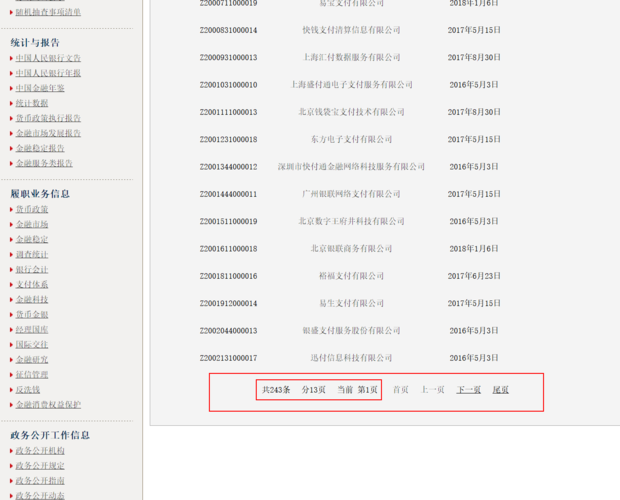The image size is (620, 500).
Task: Select 货币政策 under 履职业务信息
Action: coord(32,209)
